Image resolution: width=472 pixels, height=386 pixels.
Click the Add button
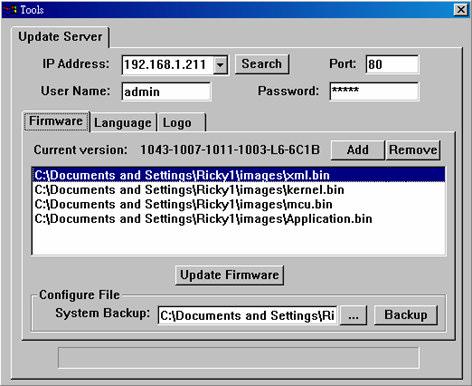(x=358, y=150)
